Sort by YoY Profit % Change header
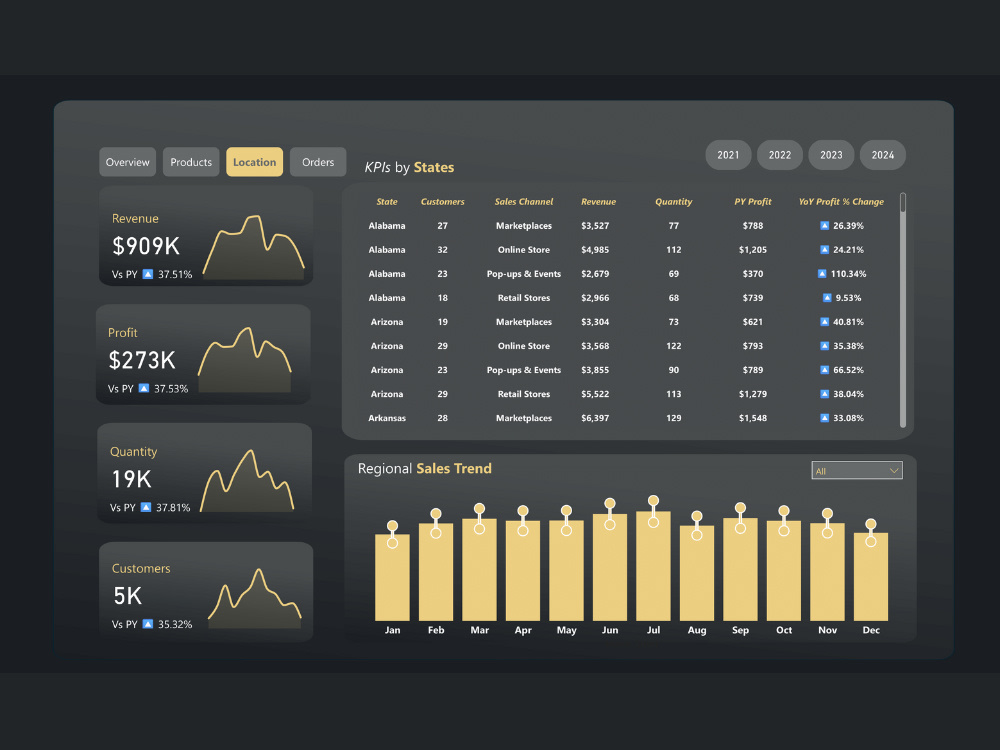Viewport: 1000px width, 750px height. [x=841, y=202]
